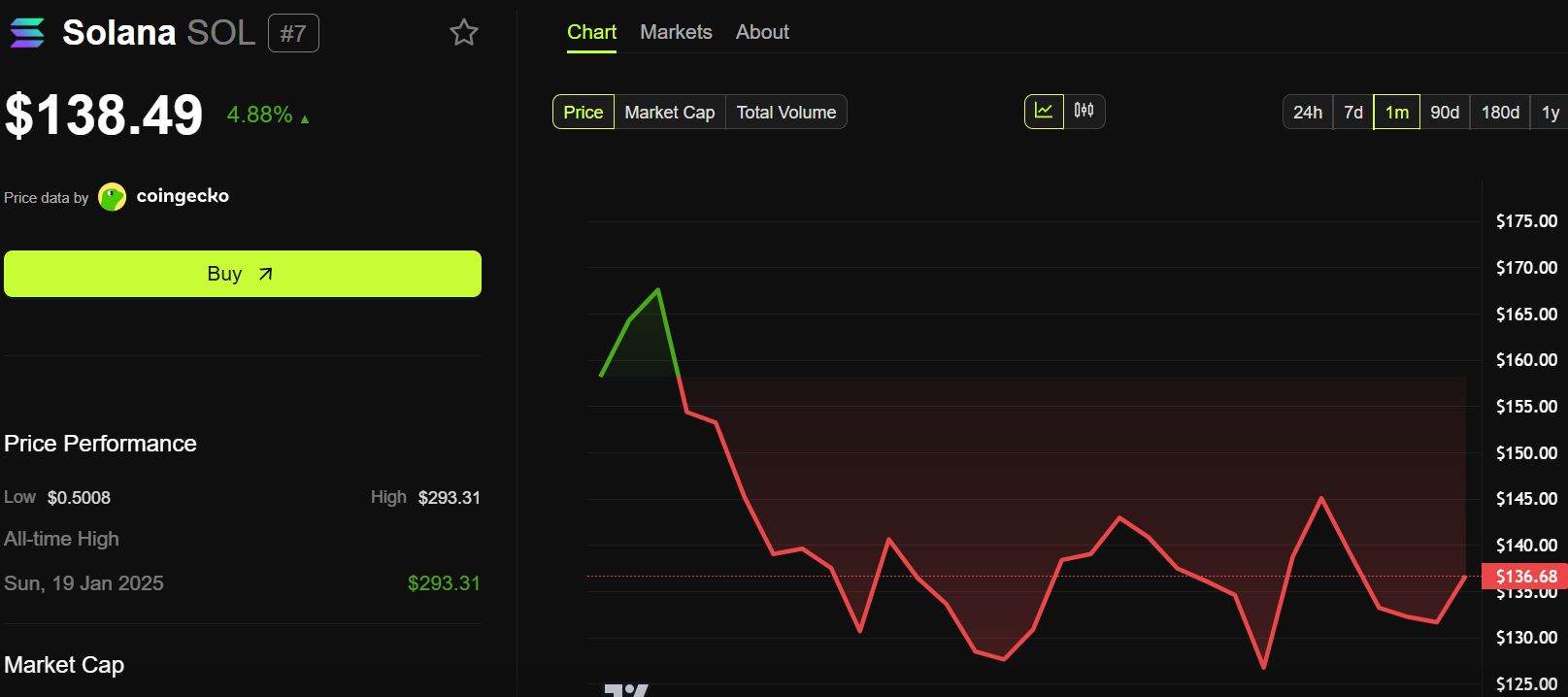
Task: Open the coingecko price data link
Action: 183,196
